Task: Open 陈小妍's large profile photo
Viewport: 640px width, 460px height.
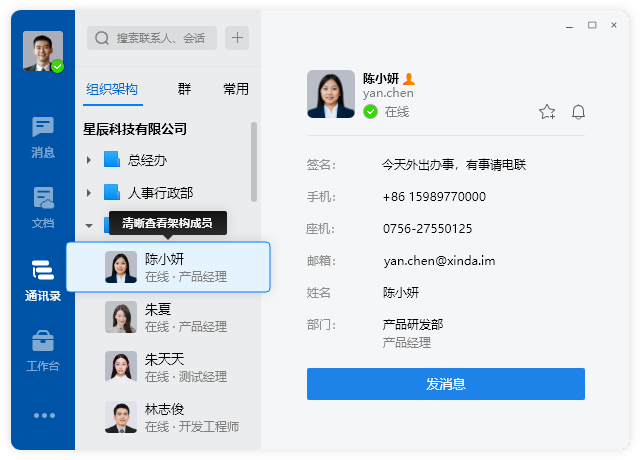Action: pos(331,94)
